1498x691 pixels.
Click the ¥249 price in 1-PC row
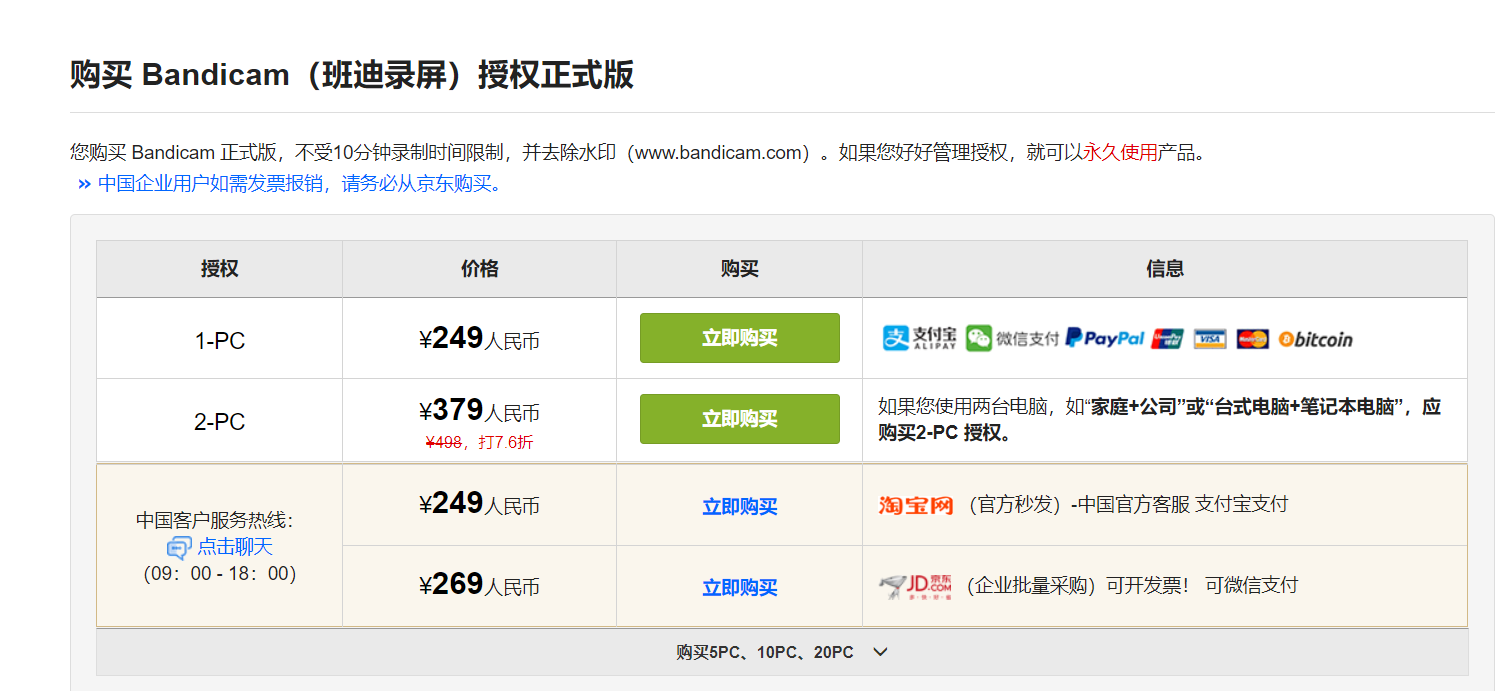[480, 339]
